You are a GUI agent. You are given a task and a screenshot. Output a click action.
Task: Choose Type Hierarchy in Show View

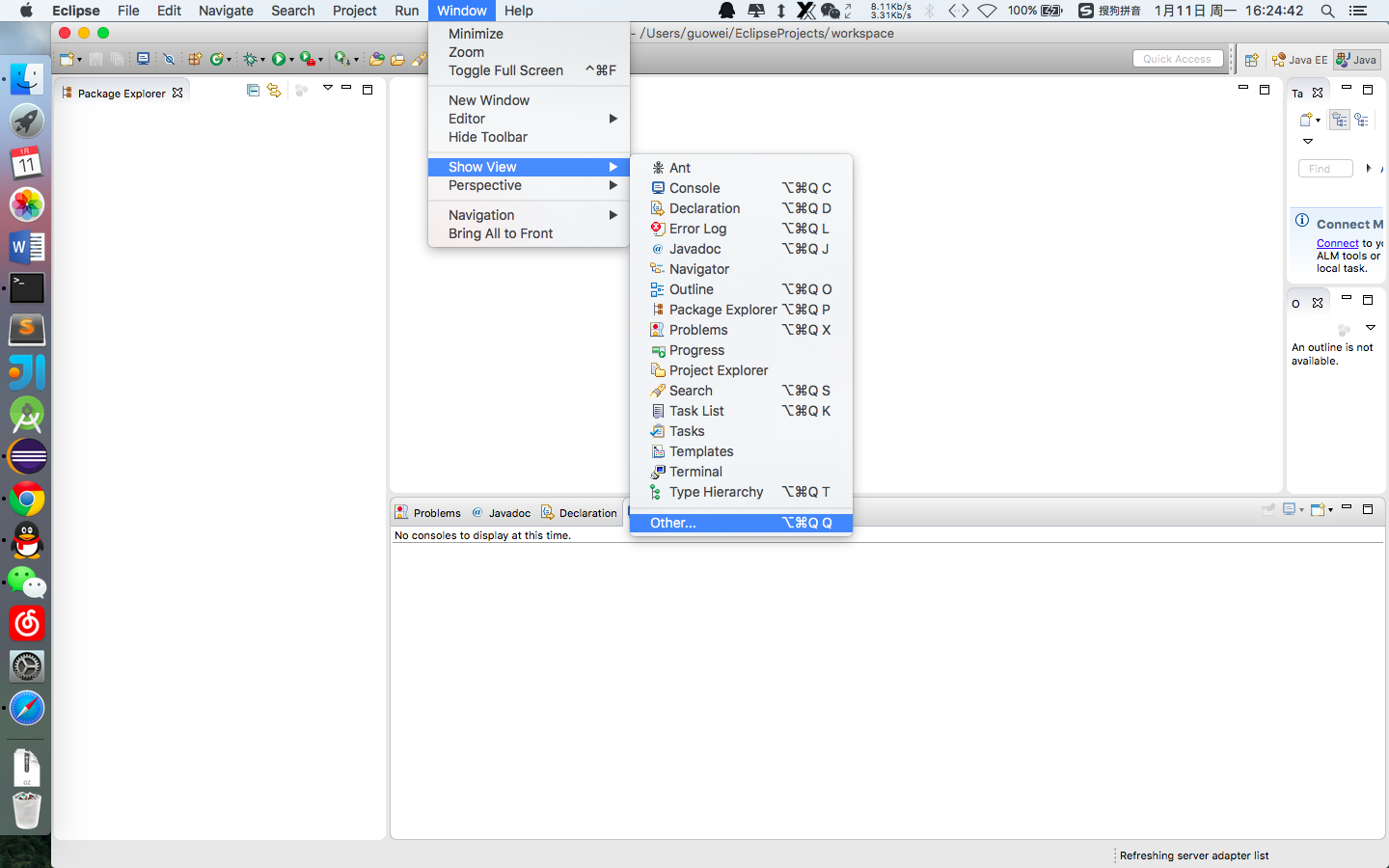(x=741, y=492)
